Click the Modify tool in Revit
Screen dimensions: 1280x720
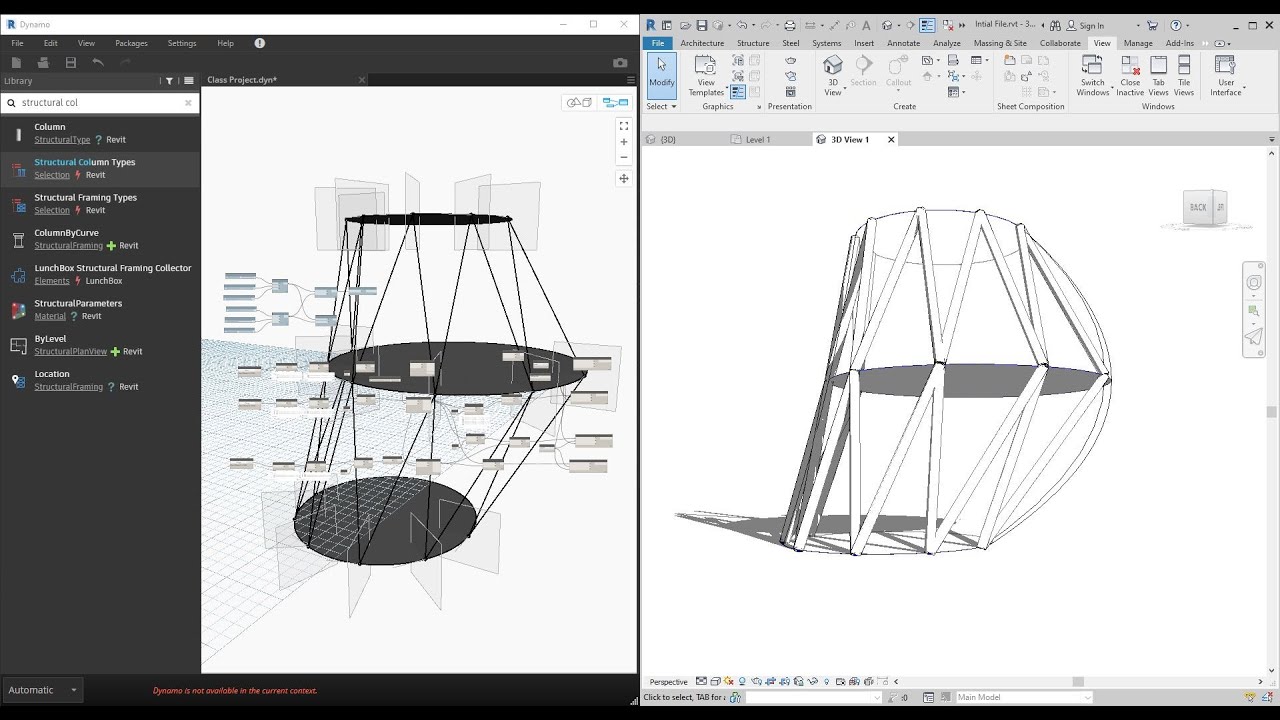661,75
